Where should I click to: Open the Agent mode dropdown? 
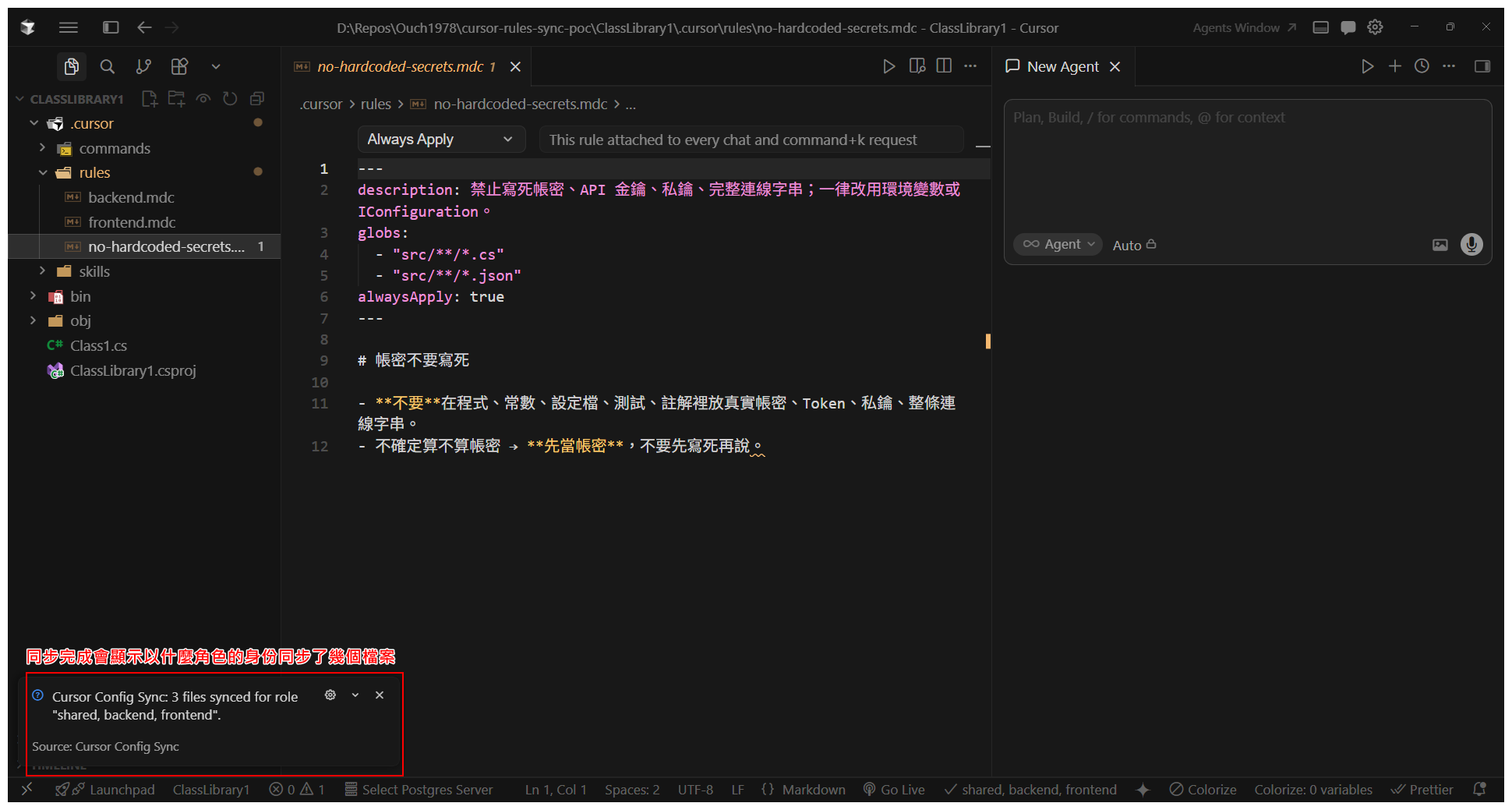click(1058, 245)
